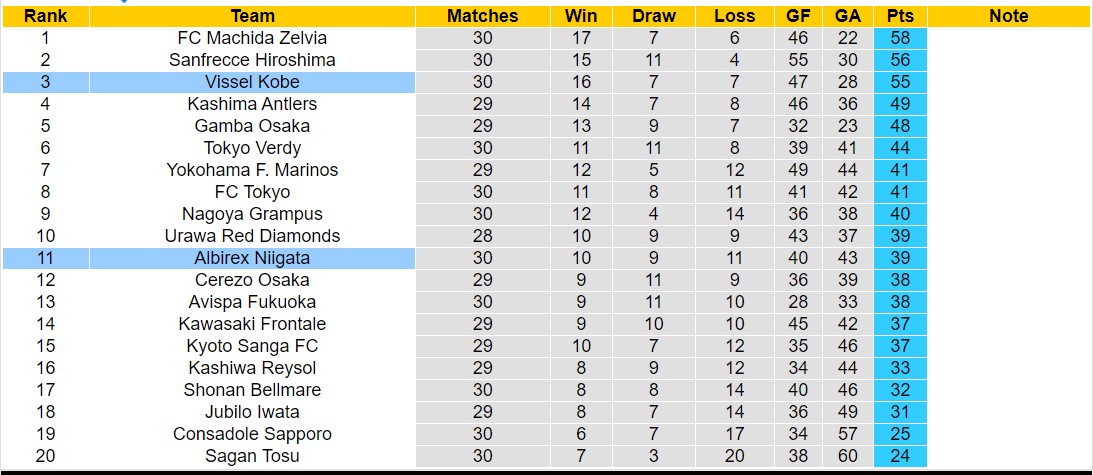Open the Sanfrecce Hiroshima team link
Viewport: 1093px width, 475px height.
(x=252, y=60)
